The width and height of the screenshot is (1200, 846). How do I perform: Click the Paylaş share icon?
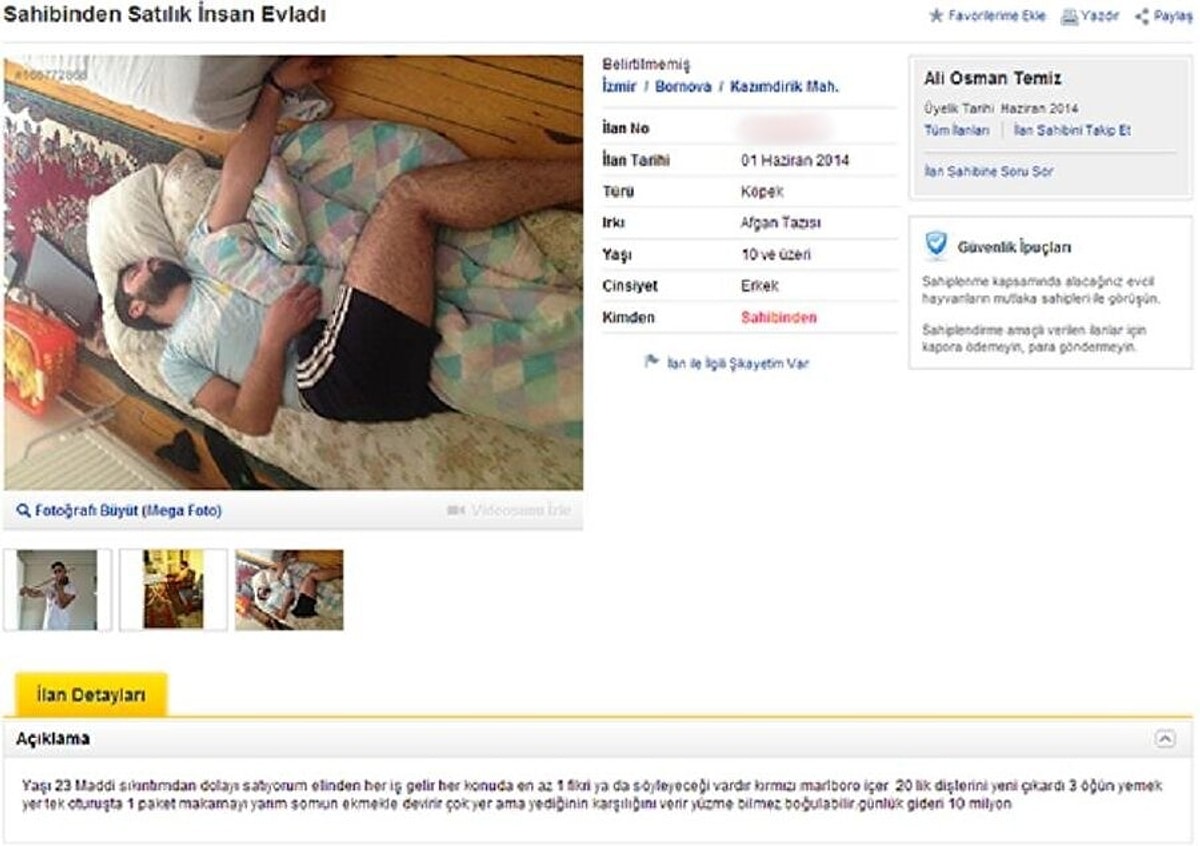click(1142, 16)
